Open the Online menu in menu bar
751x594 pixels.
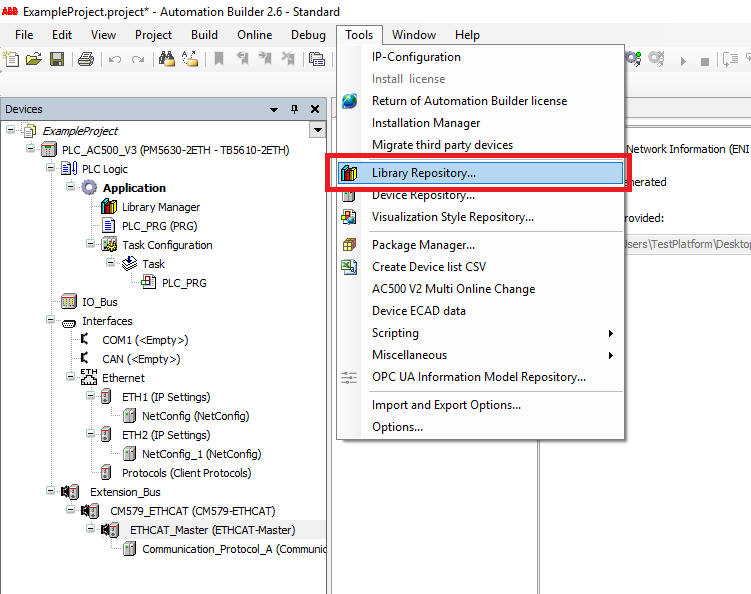point(254,35)
